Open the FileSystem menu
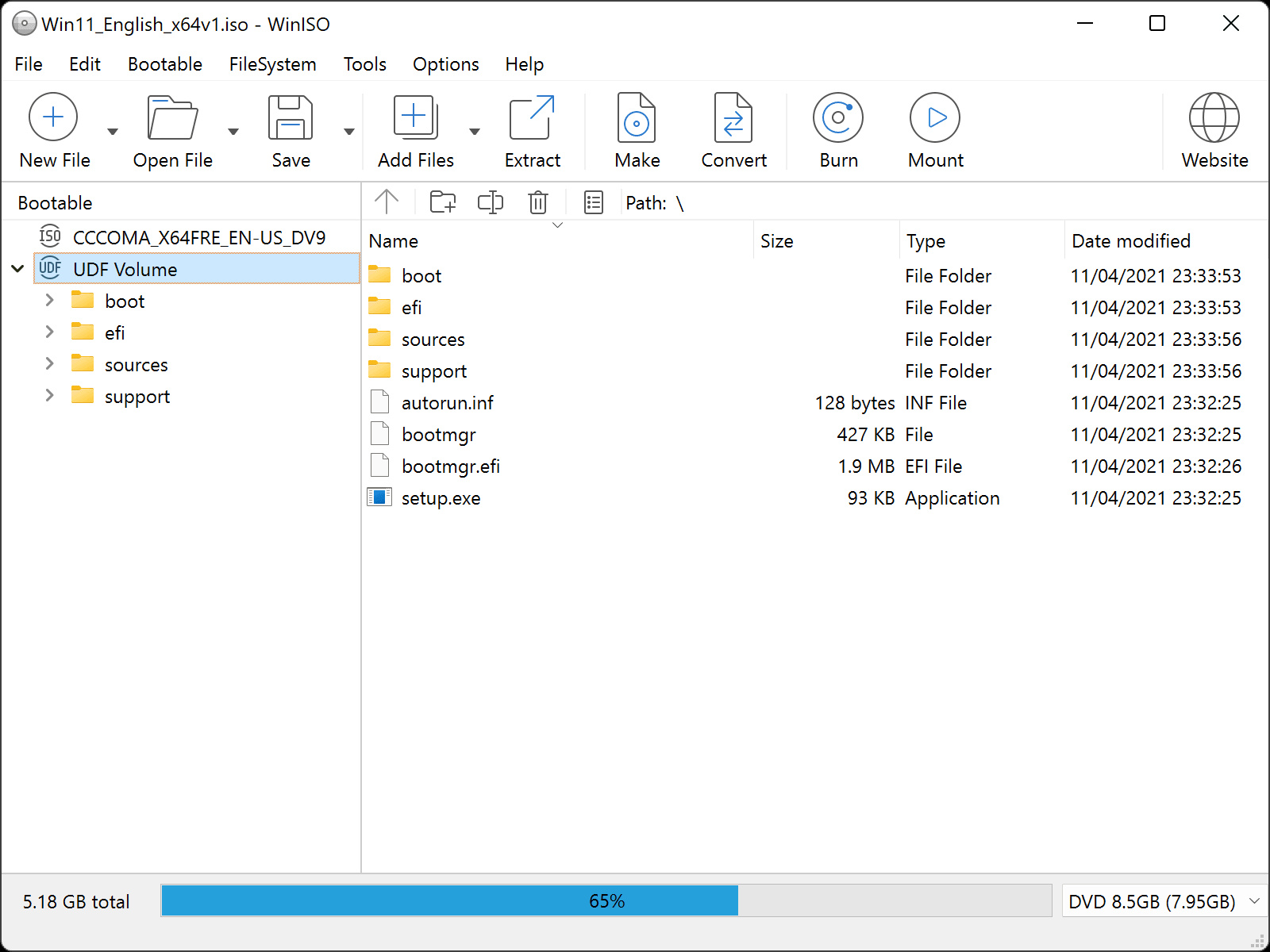The height and width of the screenshot is (952, 1270). pos(272,64)
